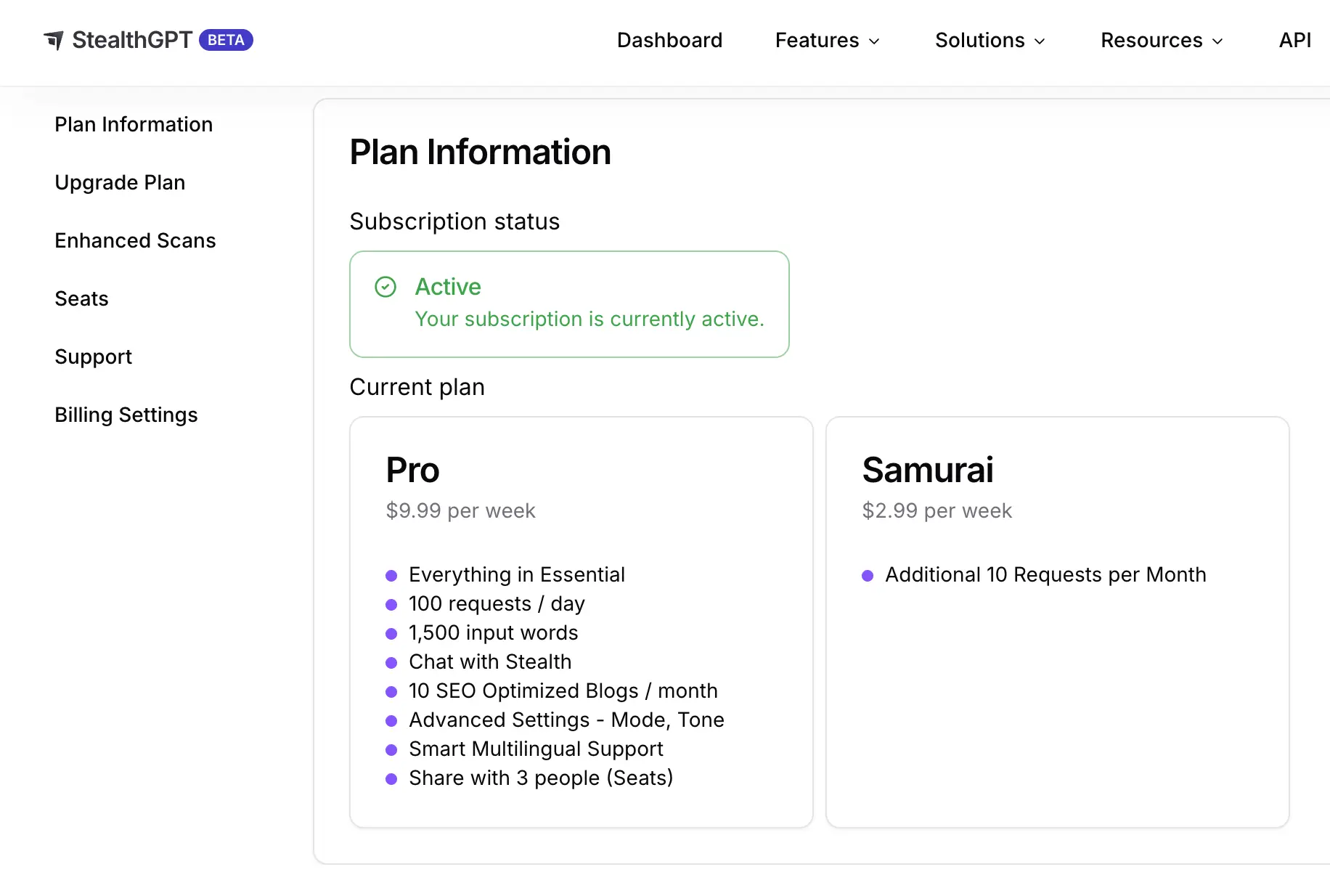This screenshot has width=1330, height=896.
Task: Click 'Share with 3 people (Seats)' feature
Action: pos(541,778)
